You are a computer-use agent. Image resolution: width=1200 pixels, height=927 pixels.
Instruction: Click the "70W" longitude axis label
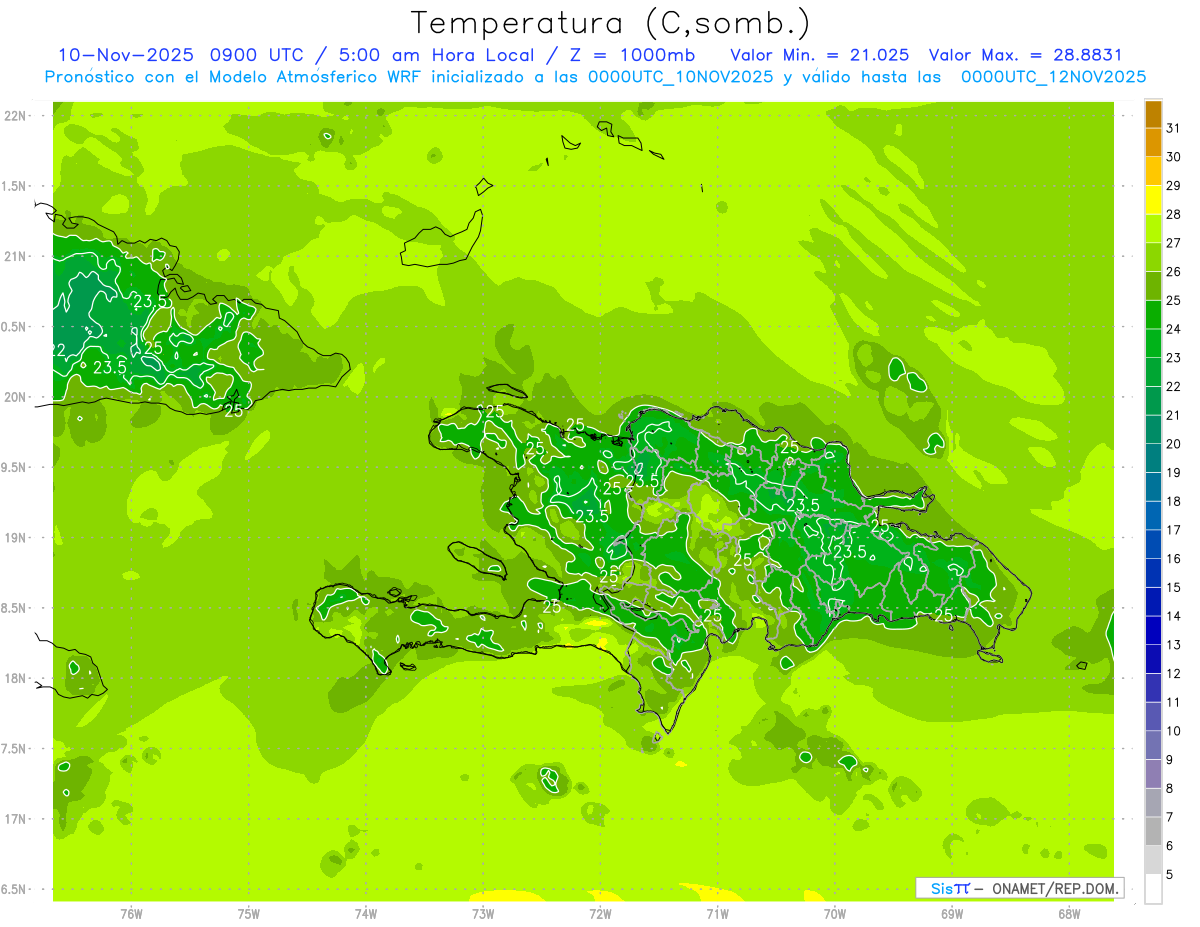835,913
